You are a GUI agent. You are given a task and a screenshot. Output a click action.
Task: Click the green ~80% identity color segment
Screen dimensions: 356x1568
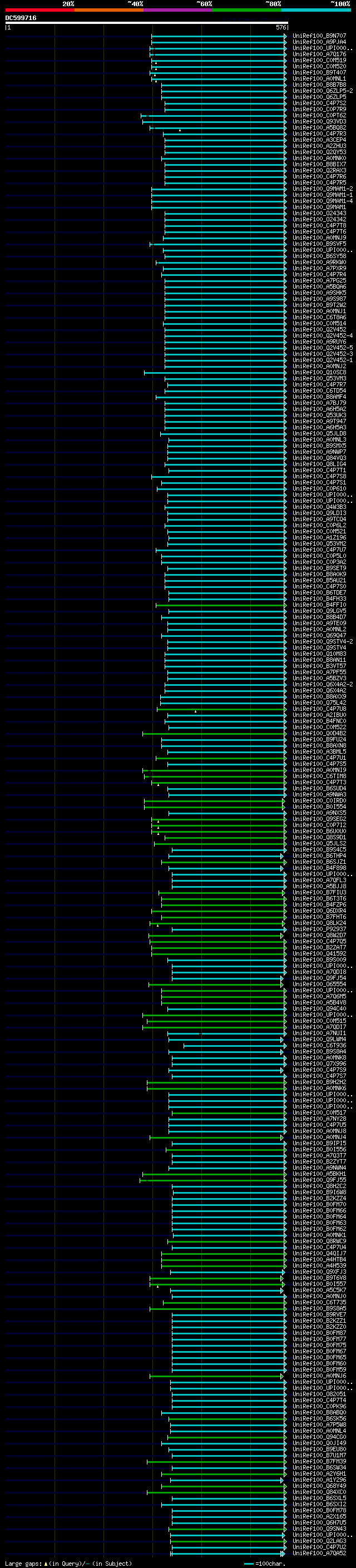247,10
